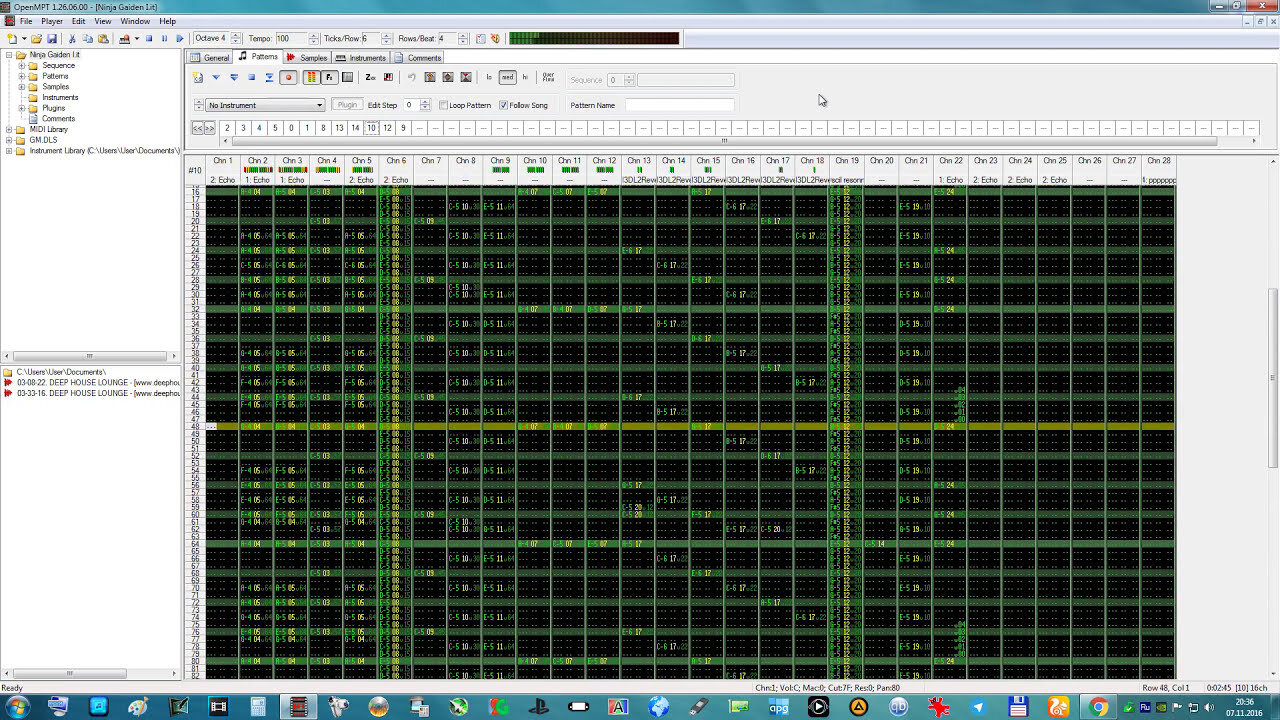Open the No Instrument dropdown
Screen dimensions: 1280x720
[265, 105]
